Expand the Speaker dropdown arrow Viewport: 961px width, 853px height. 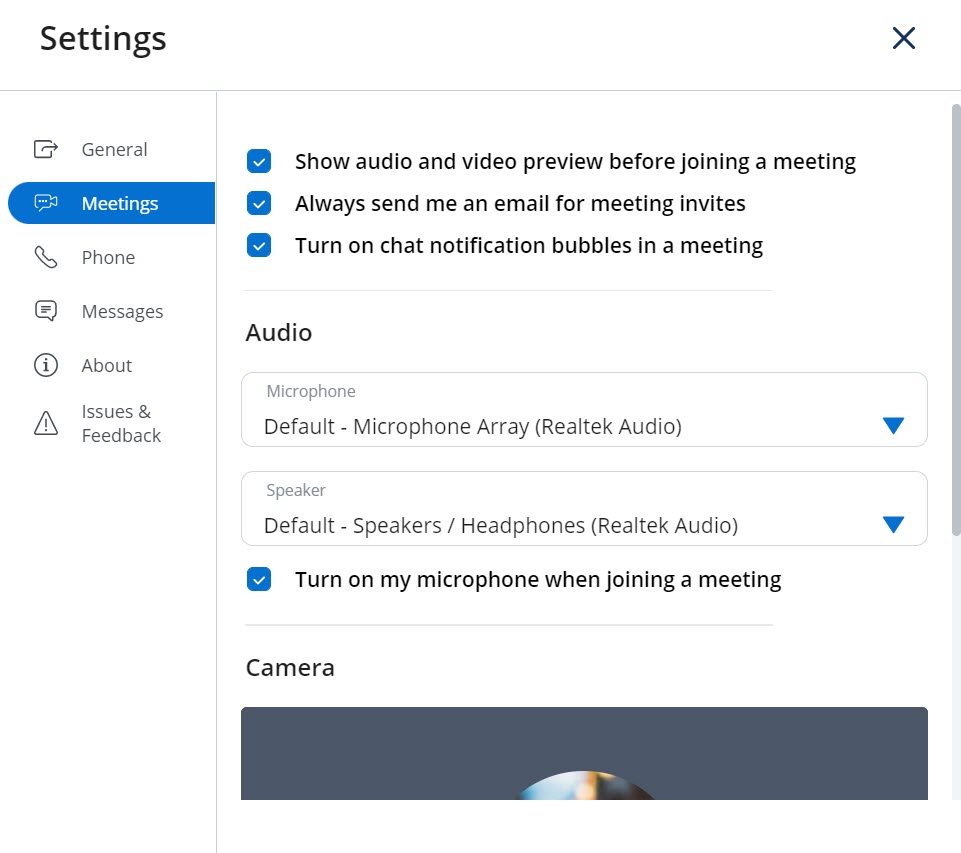click(x=893, y=525)
